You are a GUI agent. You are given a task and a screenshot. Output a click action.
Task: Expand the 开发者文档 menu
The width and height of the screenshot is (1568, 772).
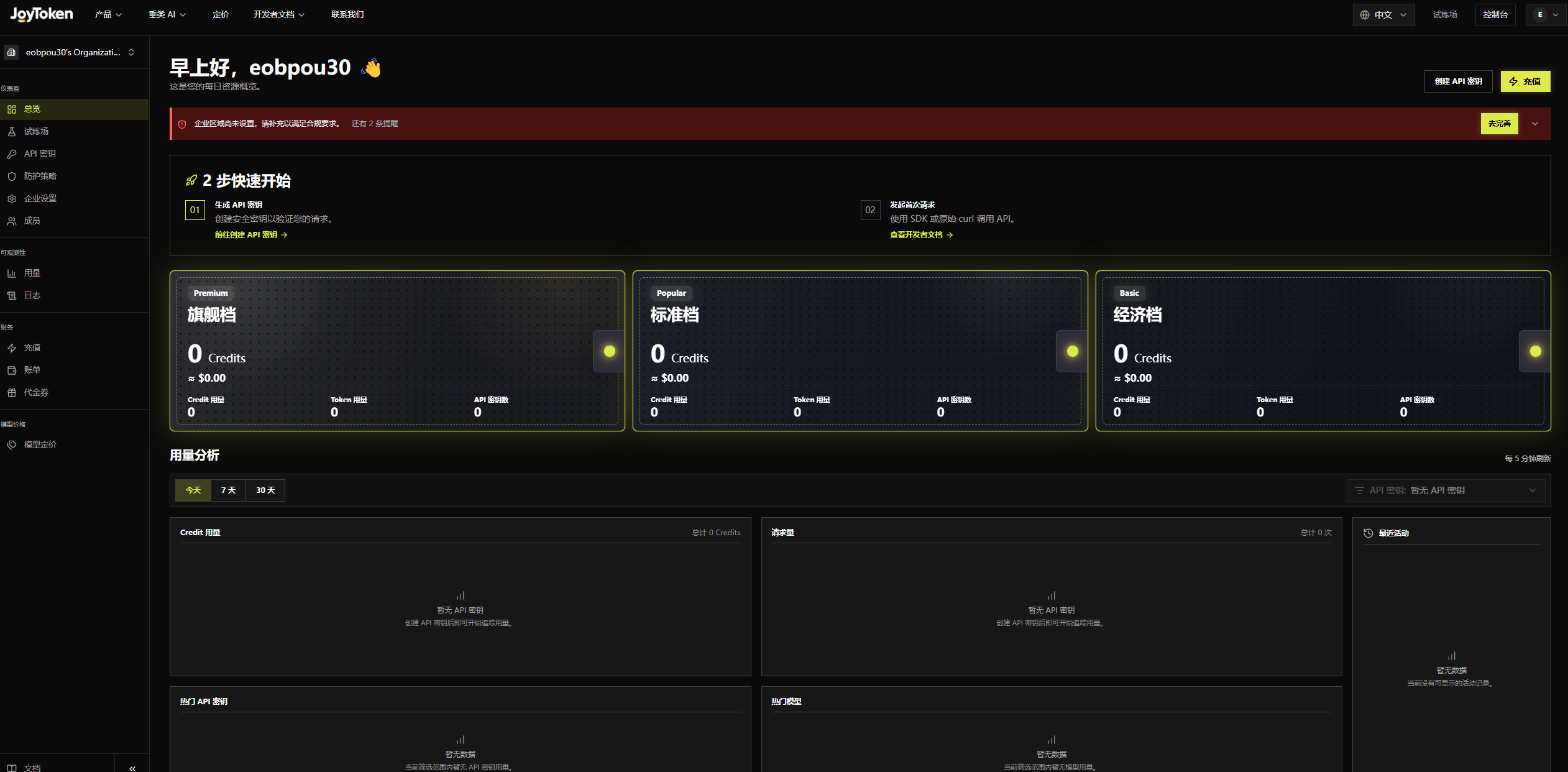tap(279, 14)
